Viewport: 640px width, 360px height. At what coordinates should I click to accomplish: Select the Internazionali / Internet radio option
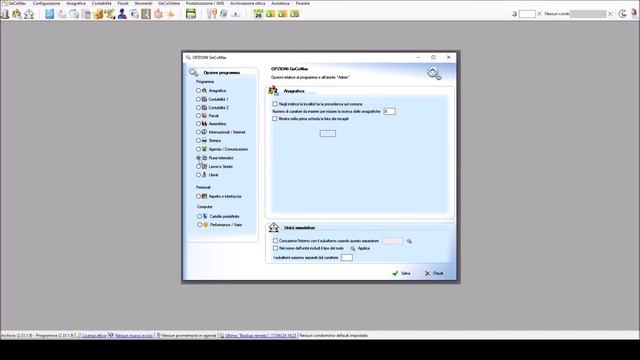tap(198, 132)
